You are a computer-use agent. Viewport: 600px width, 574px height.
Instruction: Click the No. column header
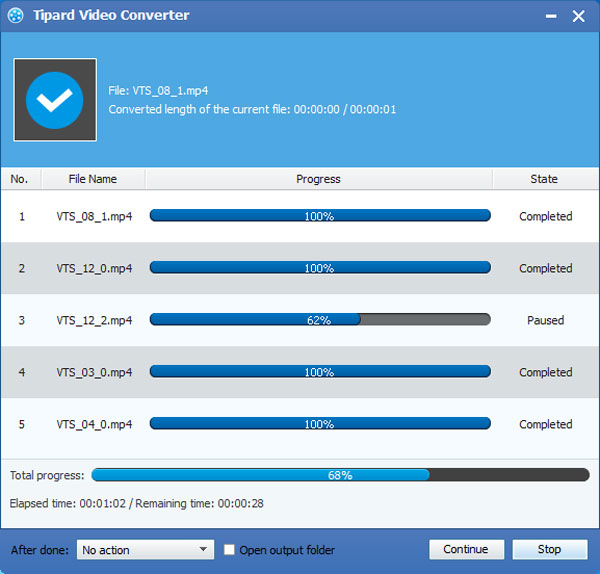pos(21,179)
